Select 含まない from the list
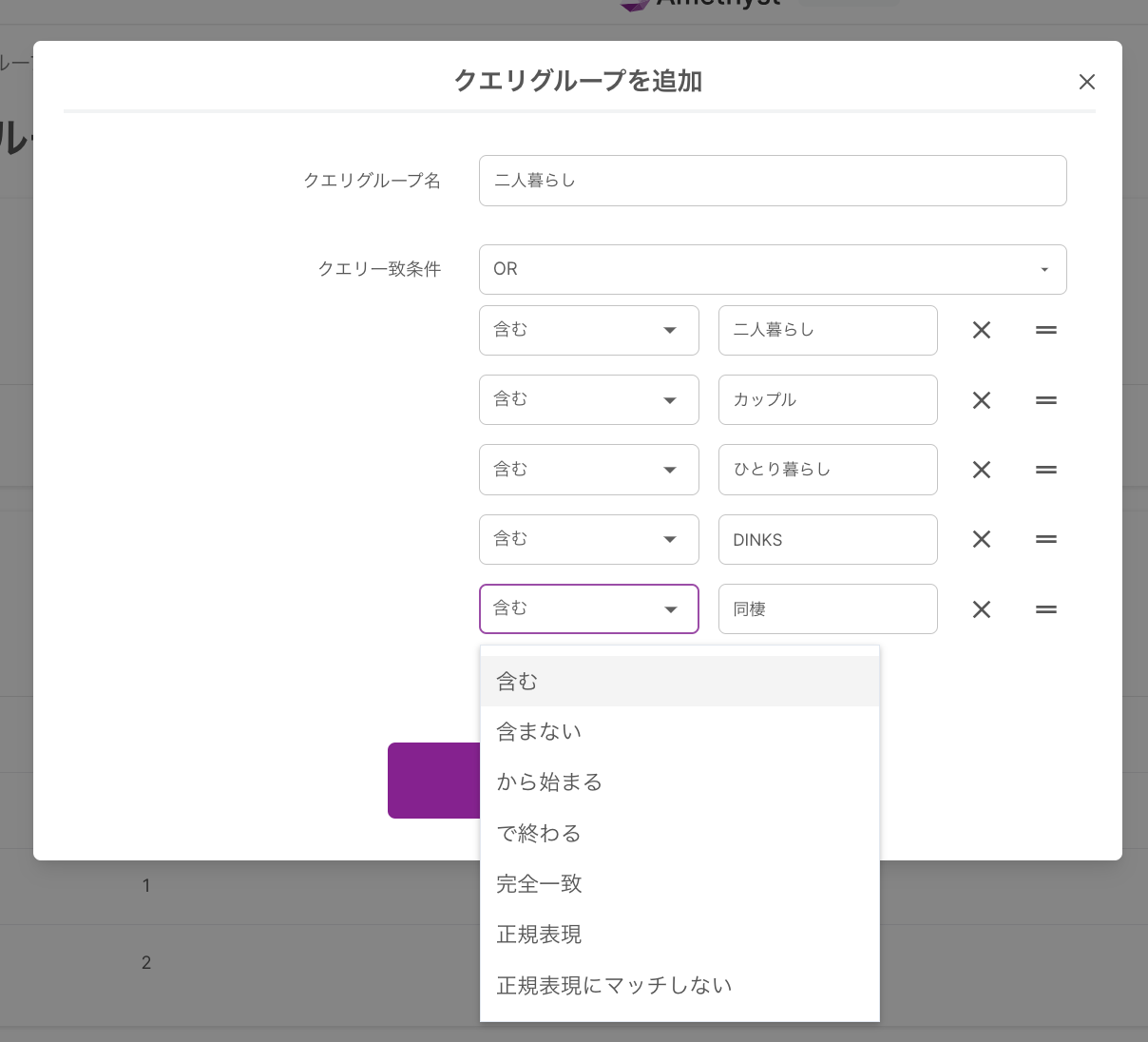This screenshot has height=1042, width=1148. [x=679, y=732]
